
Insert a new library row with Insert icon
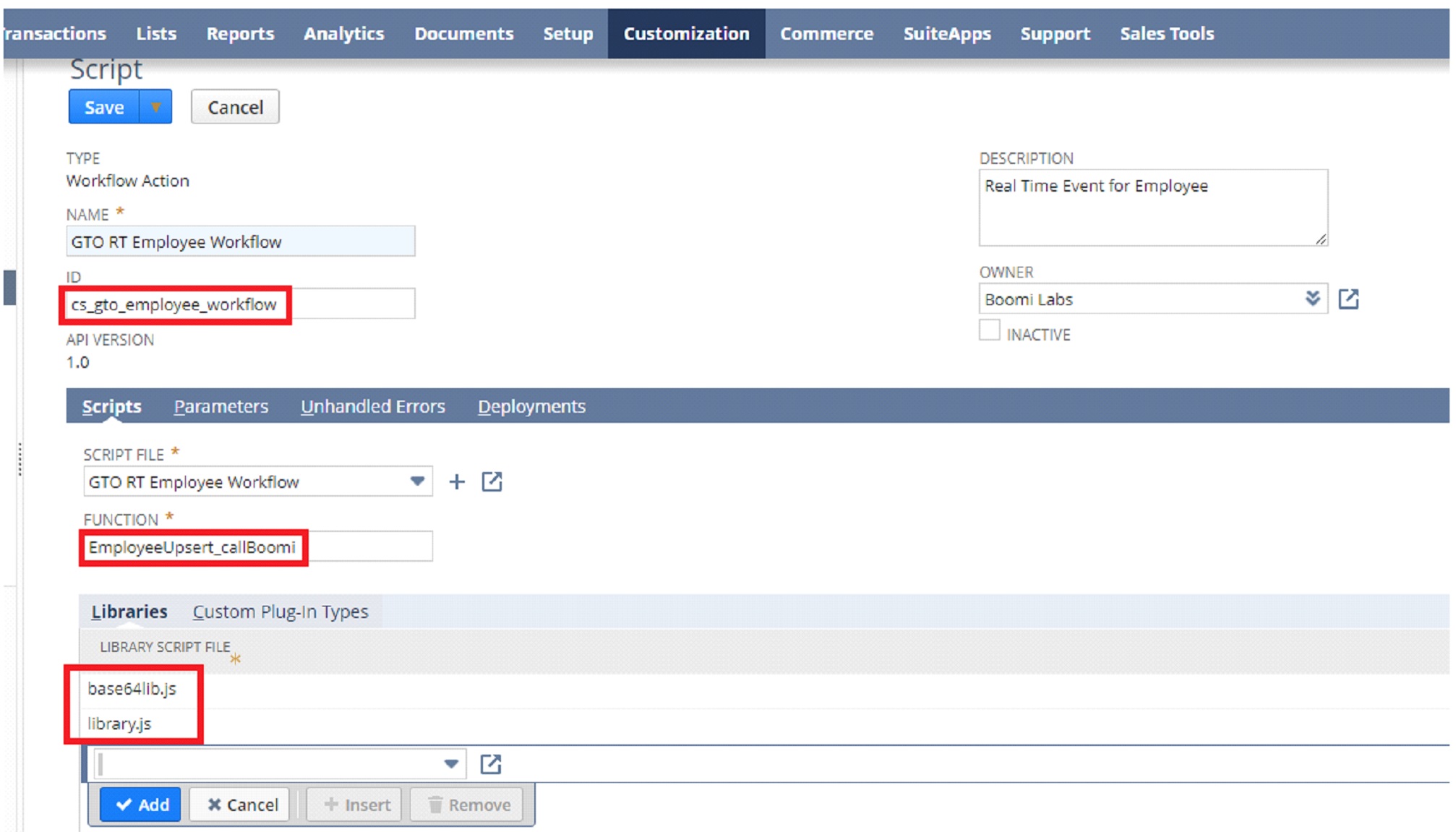coord(354,804)
